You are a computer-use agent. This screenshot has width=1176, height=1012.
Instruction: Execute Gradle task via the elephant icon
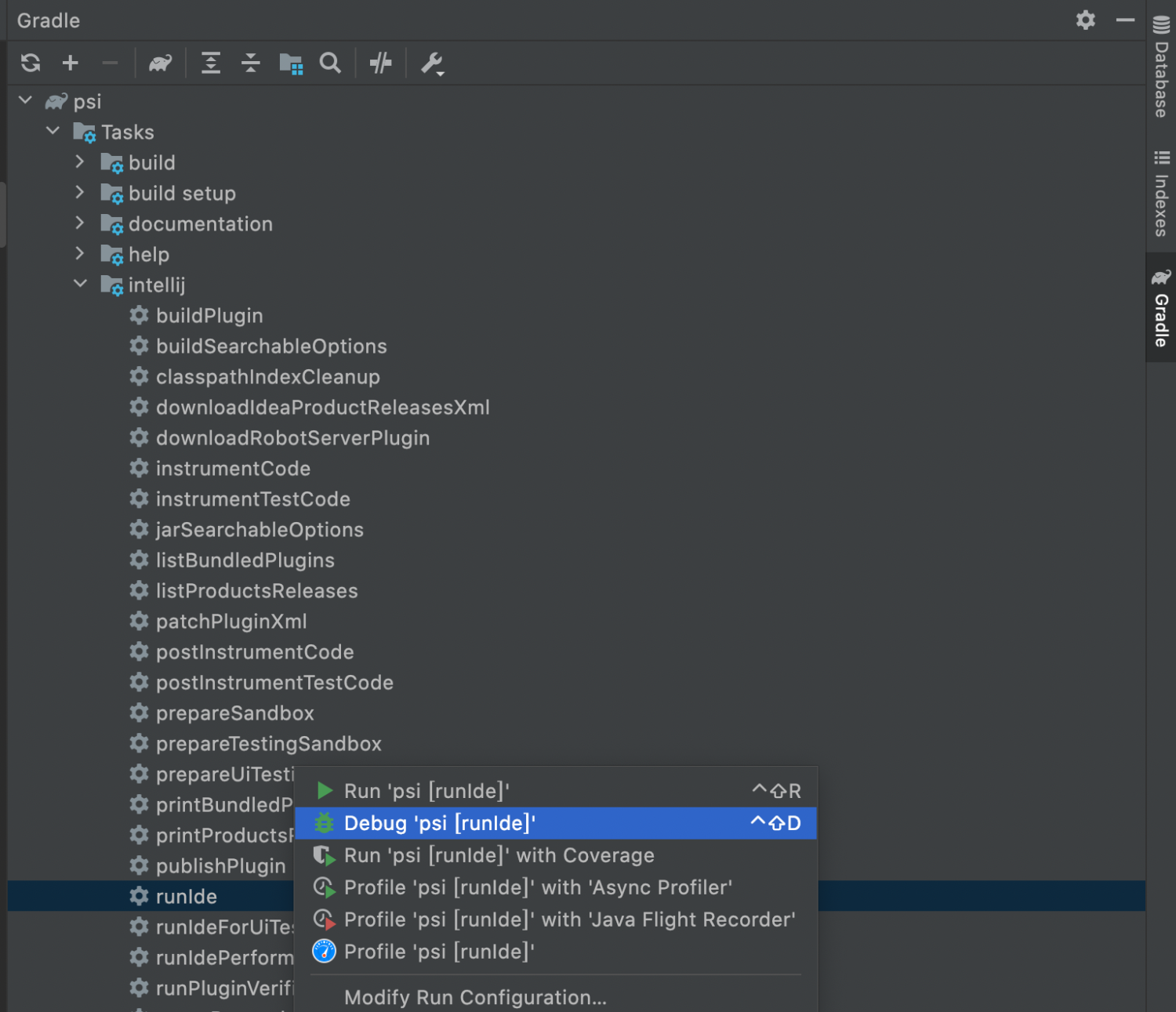pos(160,63)
